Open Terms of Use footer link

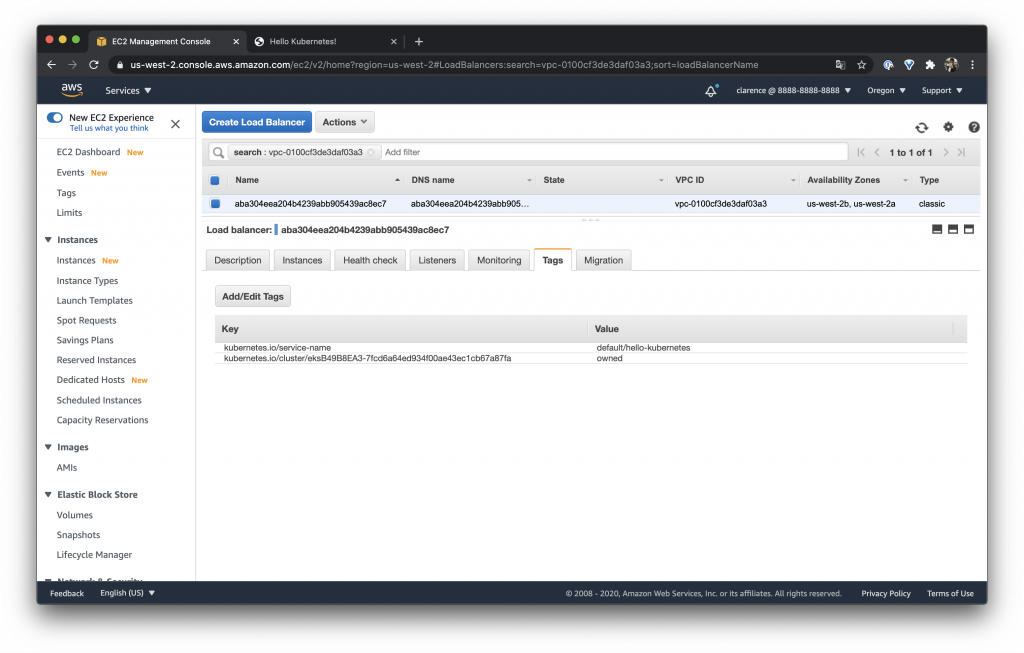click(x=950, y=594)
